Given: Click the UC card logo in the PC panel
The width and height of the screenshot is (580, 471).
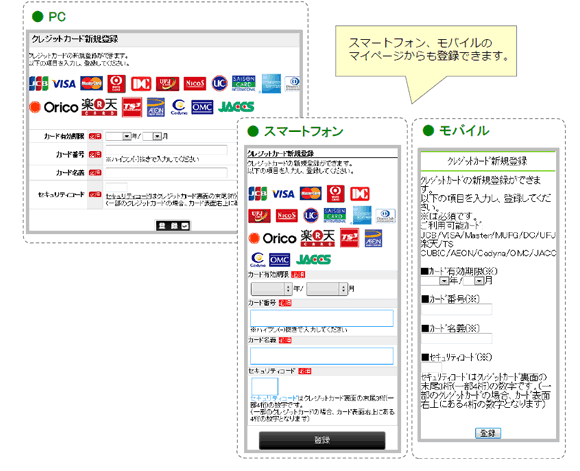Looking at the screenshot, I should click(219, 83).
